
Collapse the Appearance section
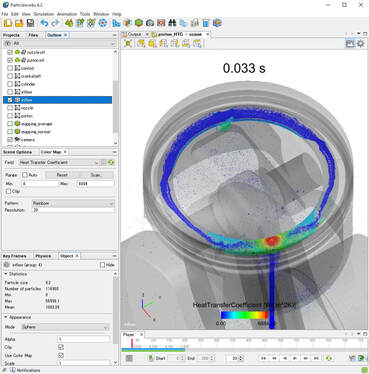coord(6,317)
